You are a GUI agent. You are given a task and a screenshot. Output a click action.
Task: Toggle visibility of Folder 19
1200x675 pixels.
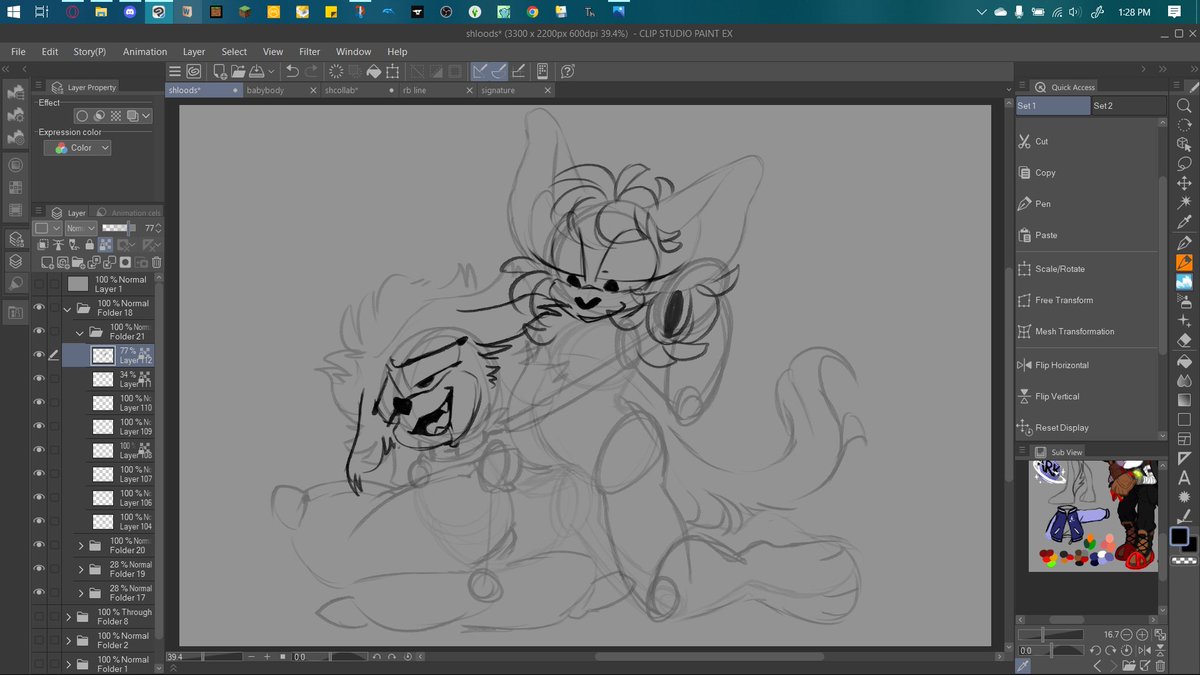[38, 570]
